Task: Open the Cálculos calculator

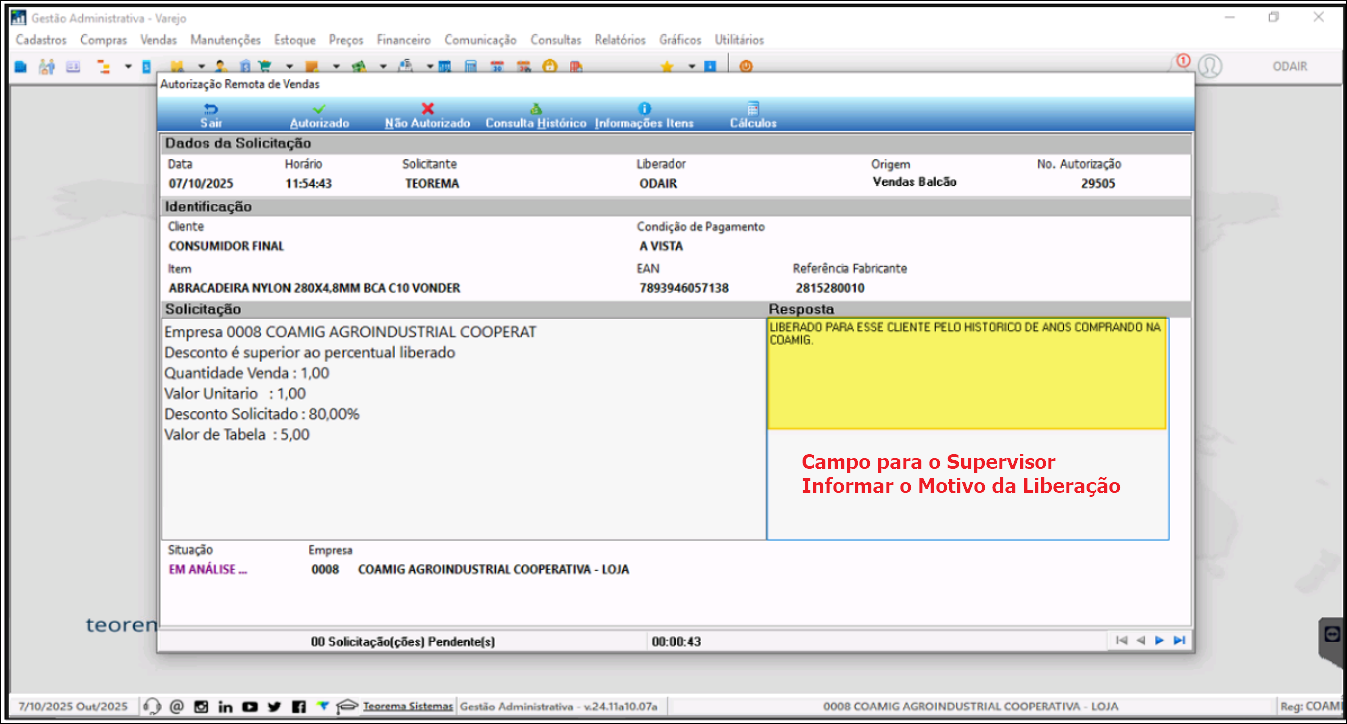Action: (x=753, y=115)
